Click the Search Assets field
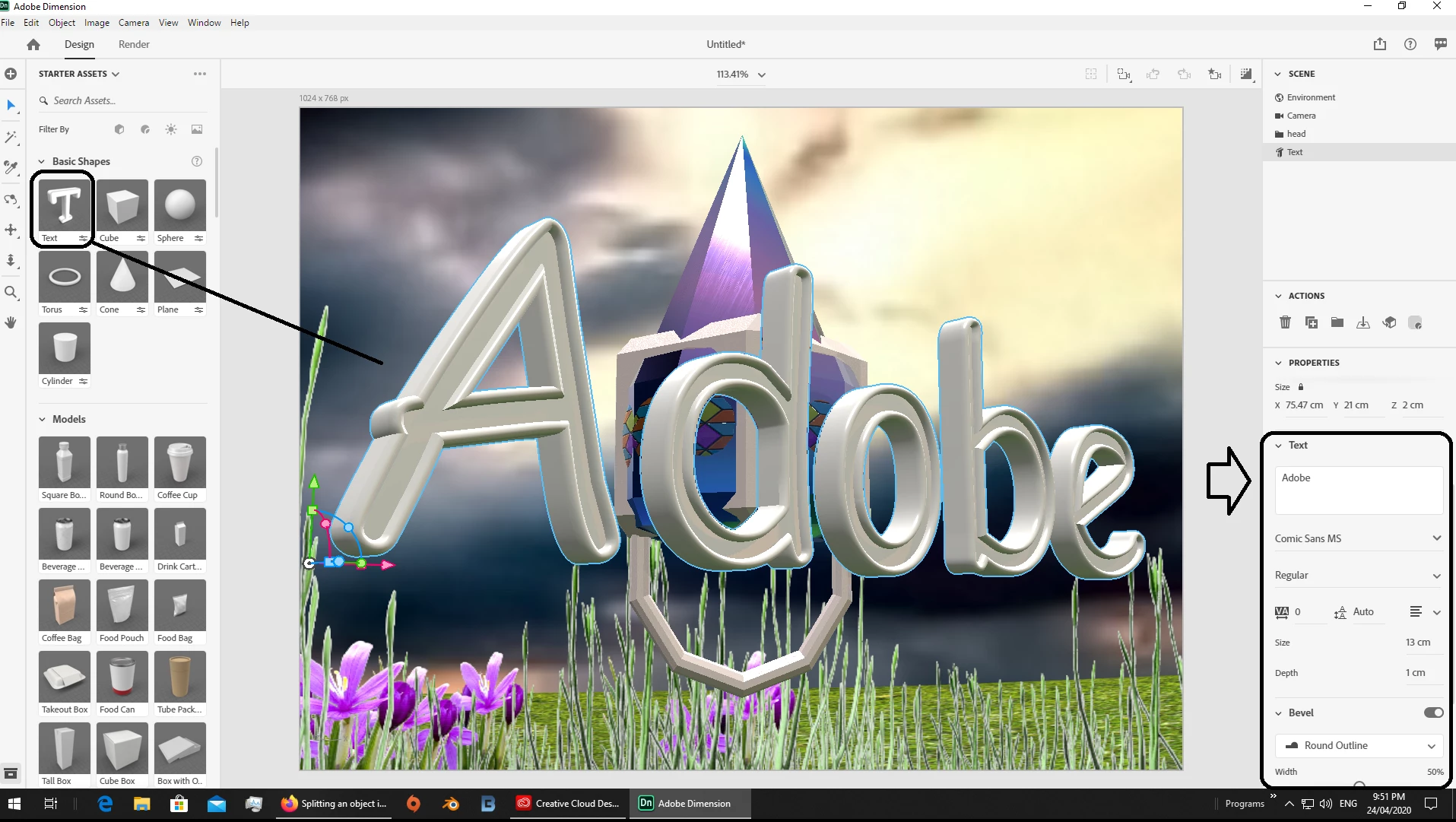1456x822 pixels. point(122,100)
